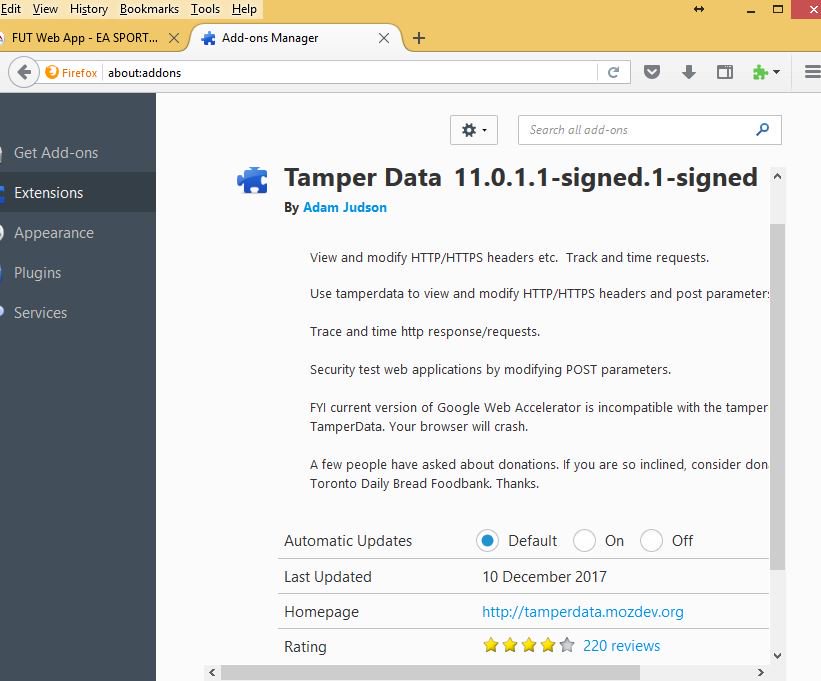This screenshot has width=821, height=681.
Task: Click 'Security test web applications' description line
Action: coord(490,370)
